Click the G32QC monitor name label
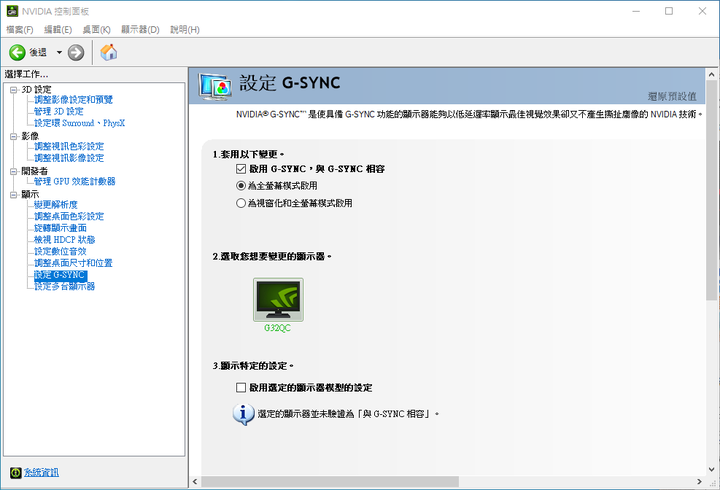Screen dimensions: 720x490 277,328
